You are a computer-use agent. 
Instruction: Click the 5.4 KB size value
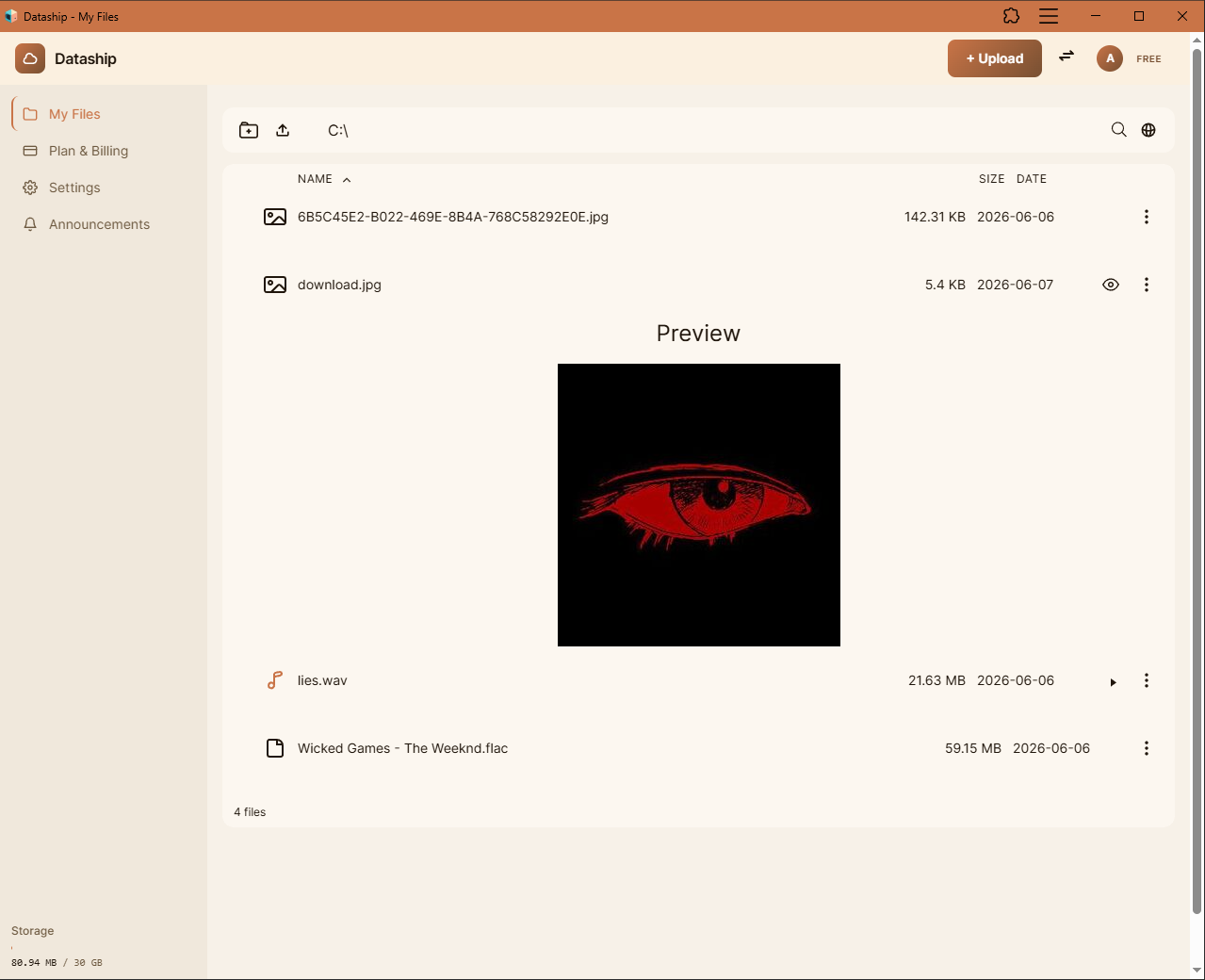(x=945, y=285)
